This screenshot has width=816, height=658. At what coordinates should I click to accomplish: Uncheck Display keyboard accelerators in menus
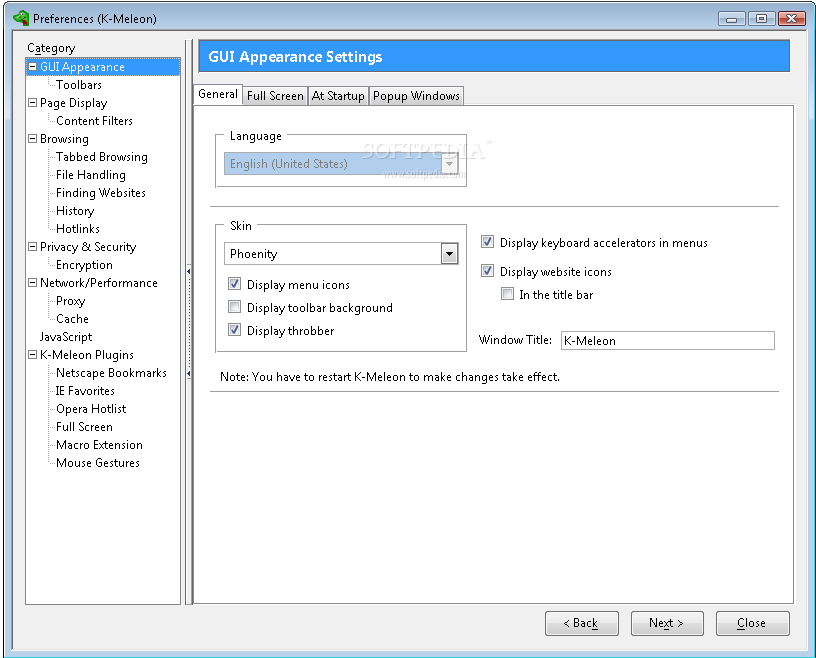tap(488, 242)
